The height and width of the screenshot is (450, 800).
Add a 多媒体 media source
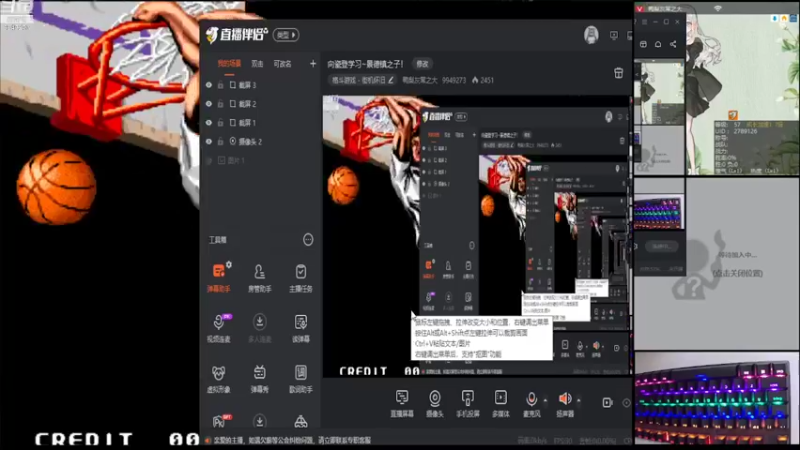[x=501, y=404]
